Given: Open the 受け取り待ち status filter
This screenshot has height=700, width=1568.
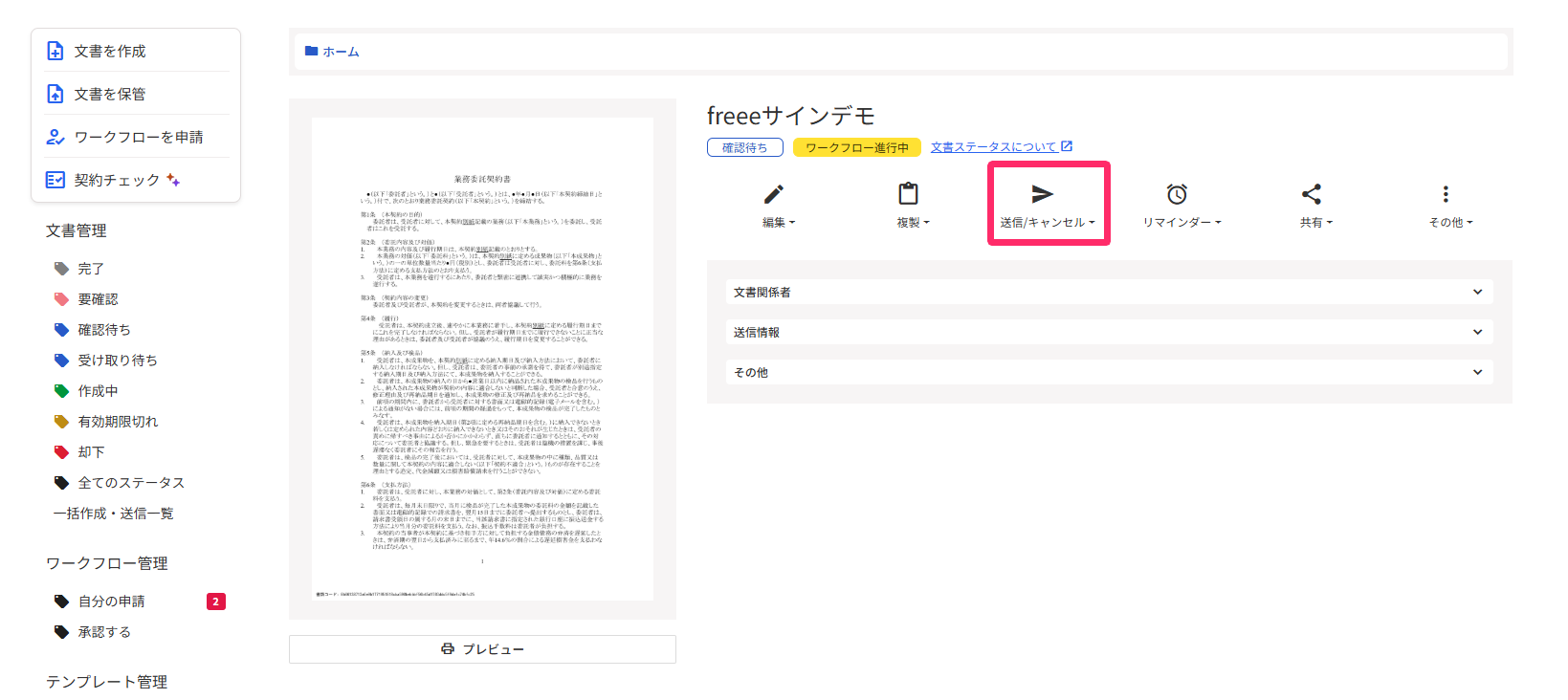Looking at the screenshot, I should [x=118, y=361].
